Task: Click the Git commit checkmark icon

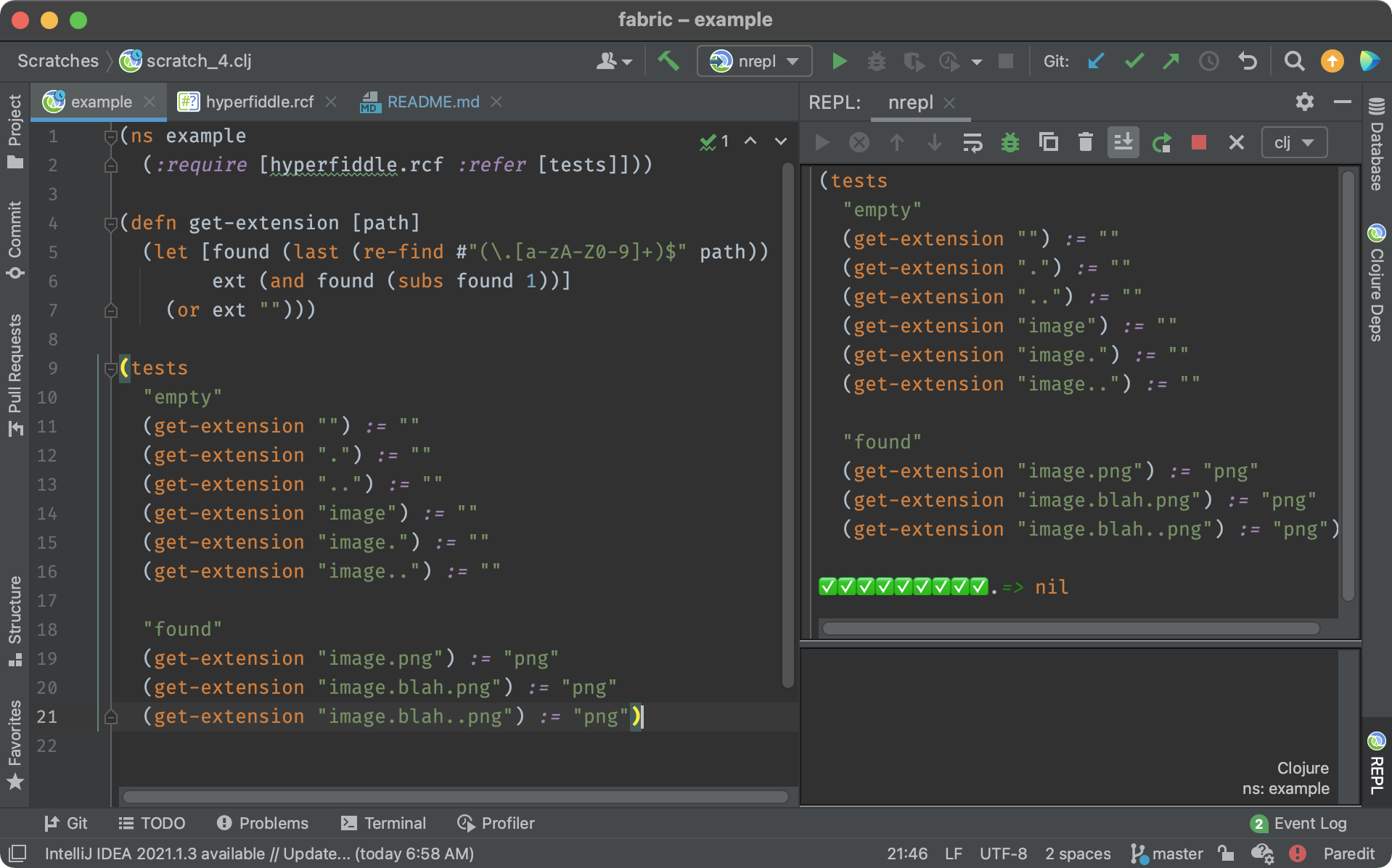Action: [1134, 62]
